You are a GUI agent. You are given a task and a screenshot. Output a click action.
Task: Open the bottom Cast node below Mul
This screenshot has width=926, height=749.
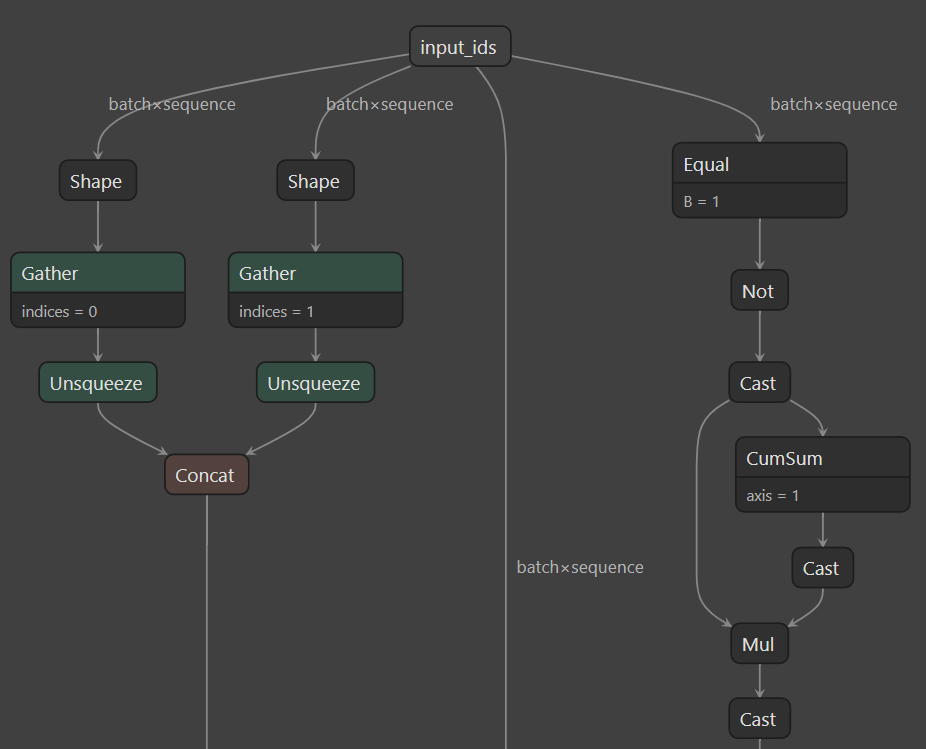coord(759,718)
